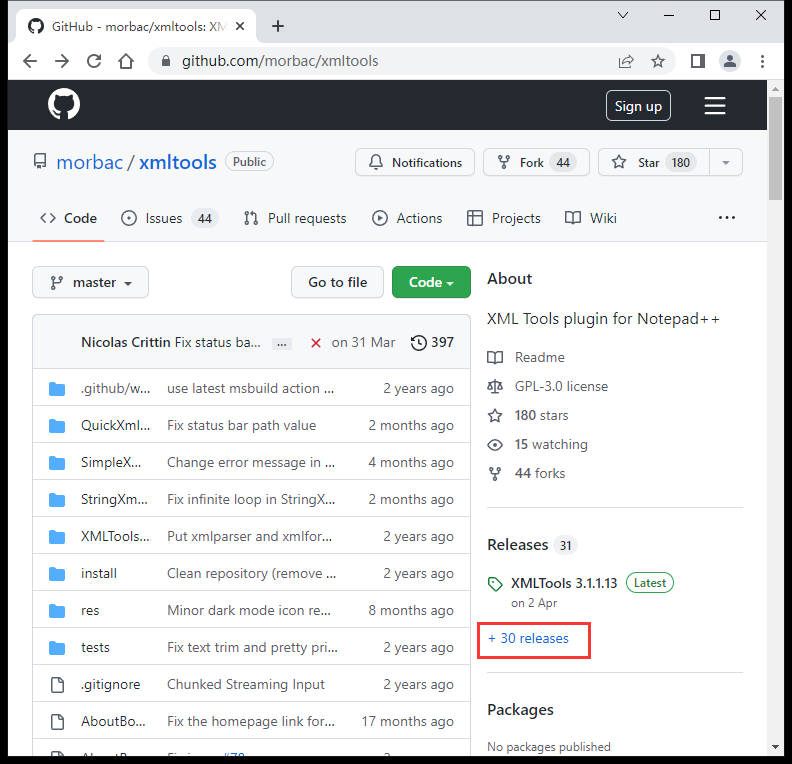Image resolution: width=792 pixels, height=764 pixels.
Task: Open commit 'Fix status bar path value'
Action: 241,425
